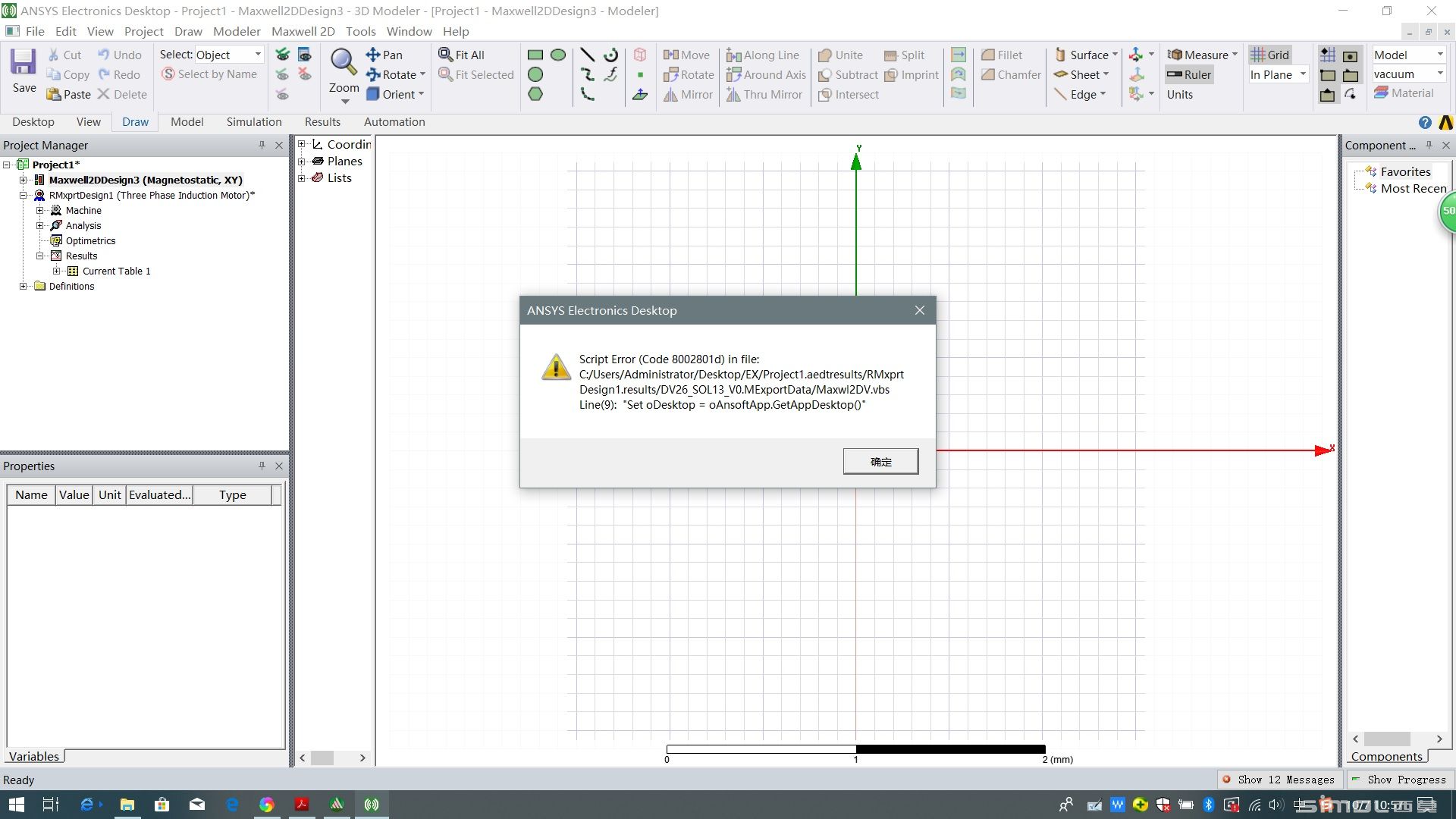Viewport: 1456px width, 819px height.
Task: Open the Tools menu
Action: (360, 31)
